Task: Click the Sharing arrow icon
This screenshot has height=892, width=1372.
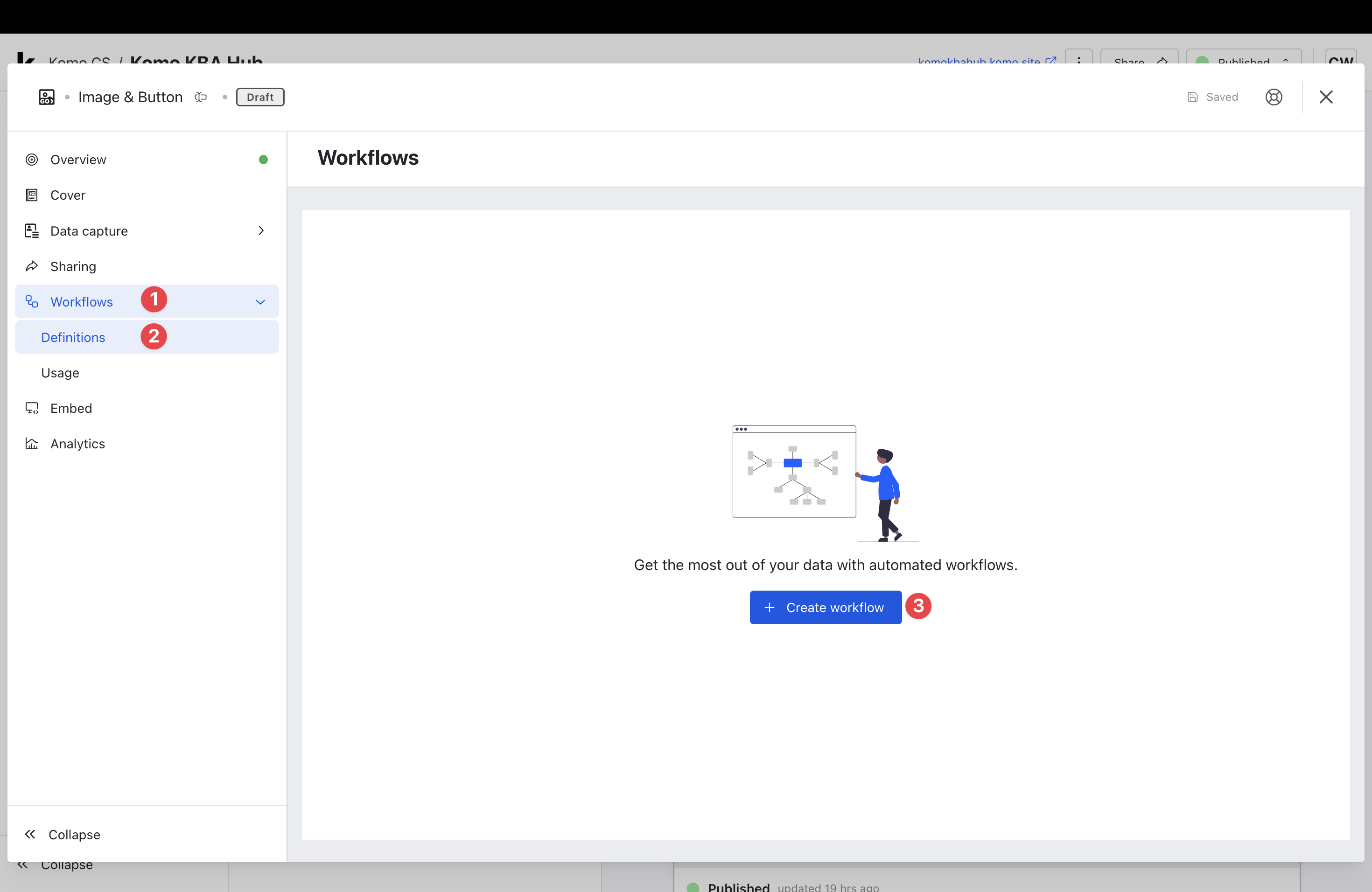Action: (32, 266)
